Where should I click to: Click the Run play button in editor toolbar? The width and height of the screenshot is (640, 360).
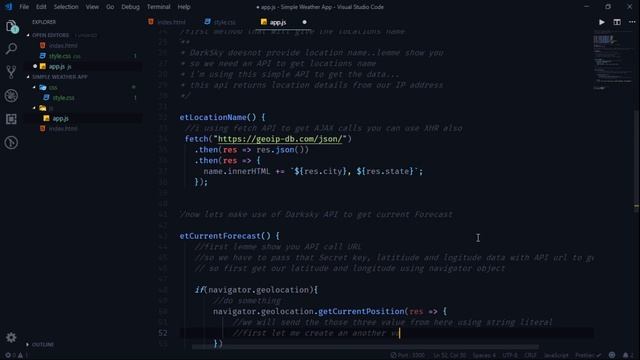[x=602, y=22]
